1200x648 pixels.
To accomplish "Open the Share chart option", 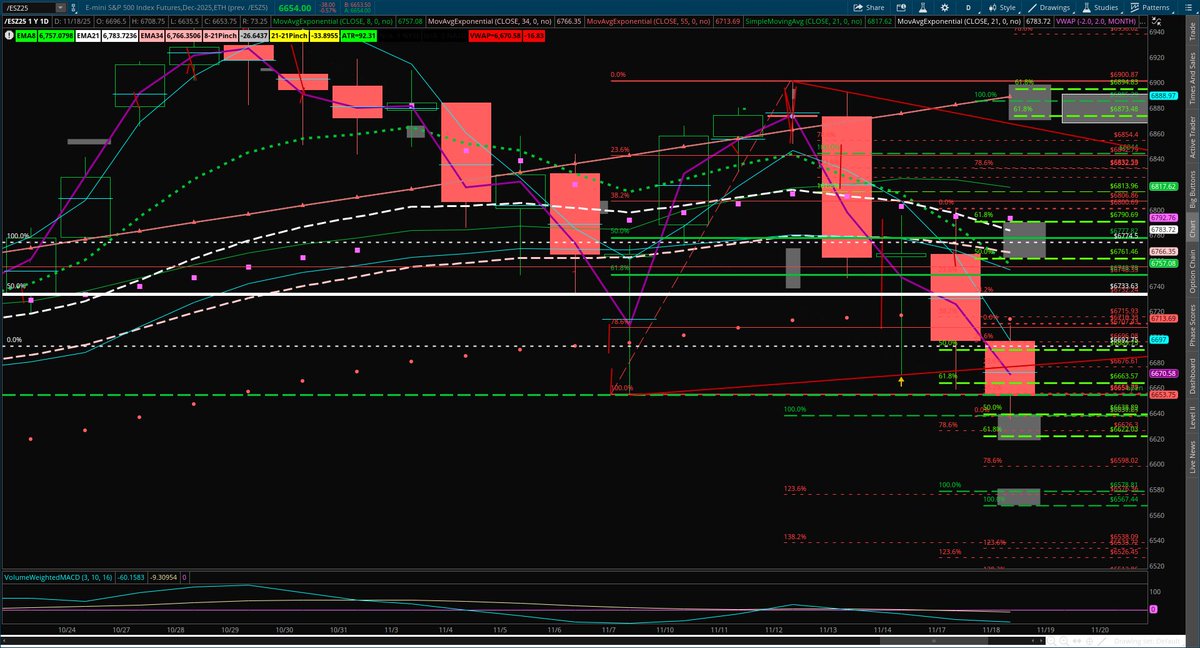I will [868, 8].
